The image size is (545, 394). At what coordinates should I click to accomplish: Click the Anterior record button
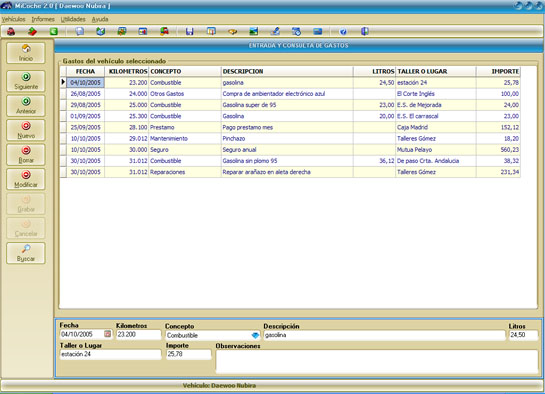coord(26,106)
